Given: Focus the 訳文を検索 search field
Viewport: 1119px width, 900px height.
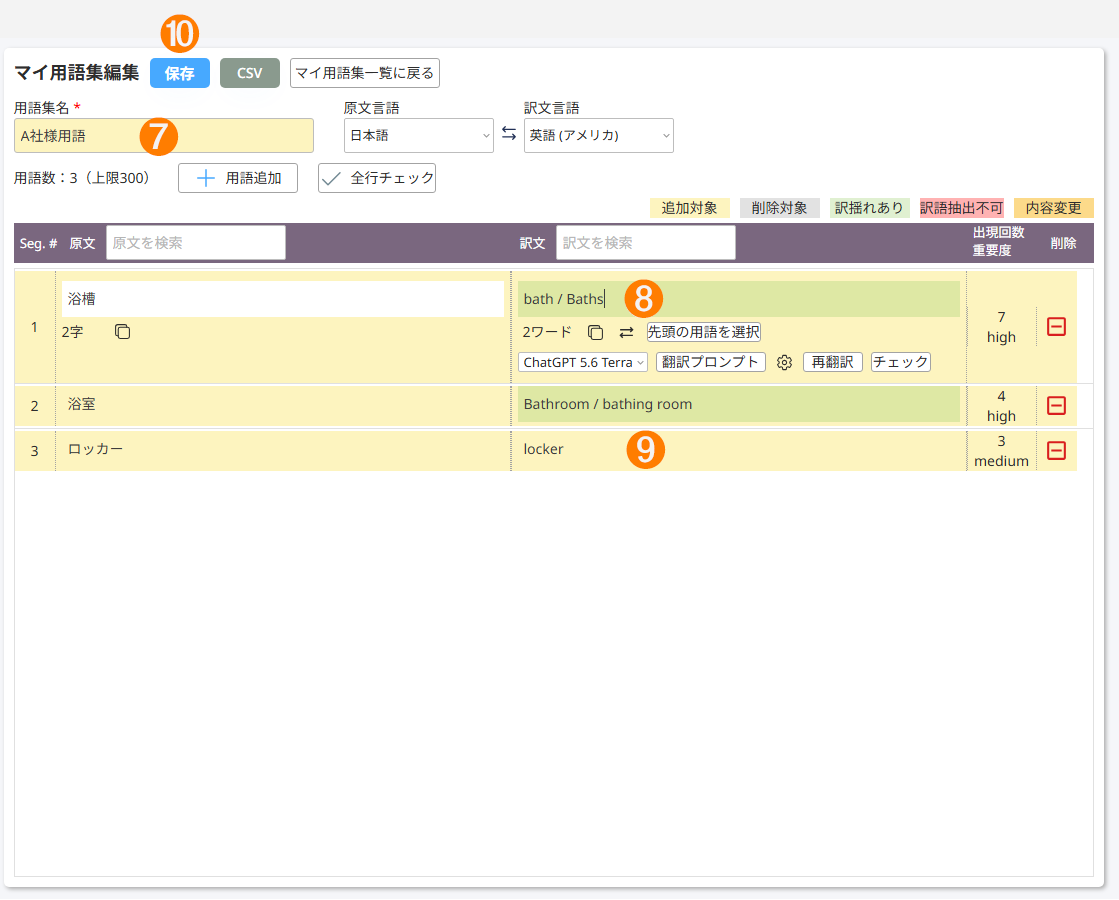Looking at the screenshot, I should click(x=646, y=243).
